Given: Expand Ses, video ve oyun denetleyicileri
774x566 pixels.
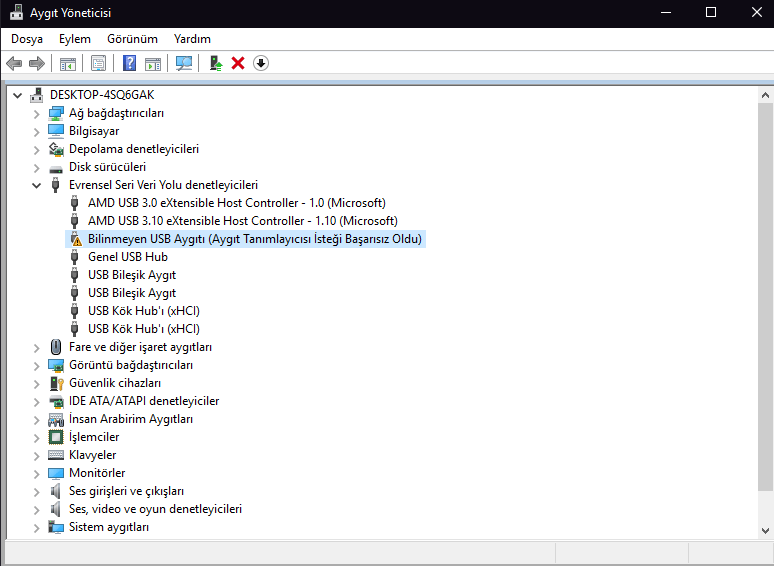Looking at the screenshot, I should tap(36, 510).
